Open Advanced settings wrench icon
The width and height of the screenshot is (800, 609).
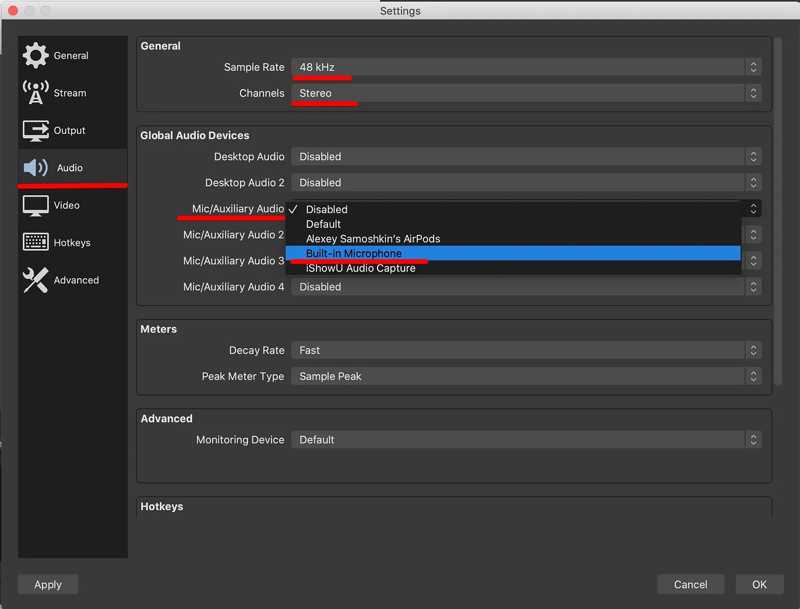click(36, 281)
